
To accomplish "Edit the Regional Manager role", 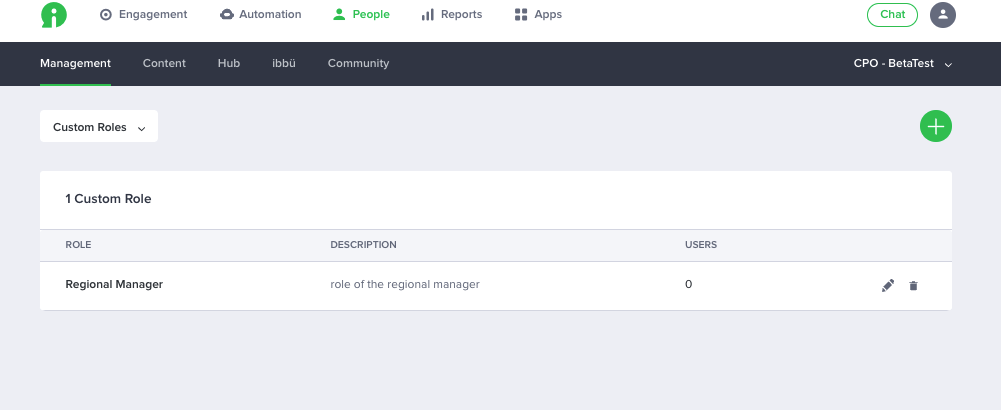I will coord(888,285).
